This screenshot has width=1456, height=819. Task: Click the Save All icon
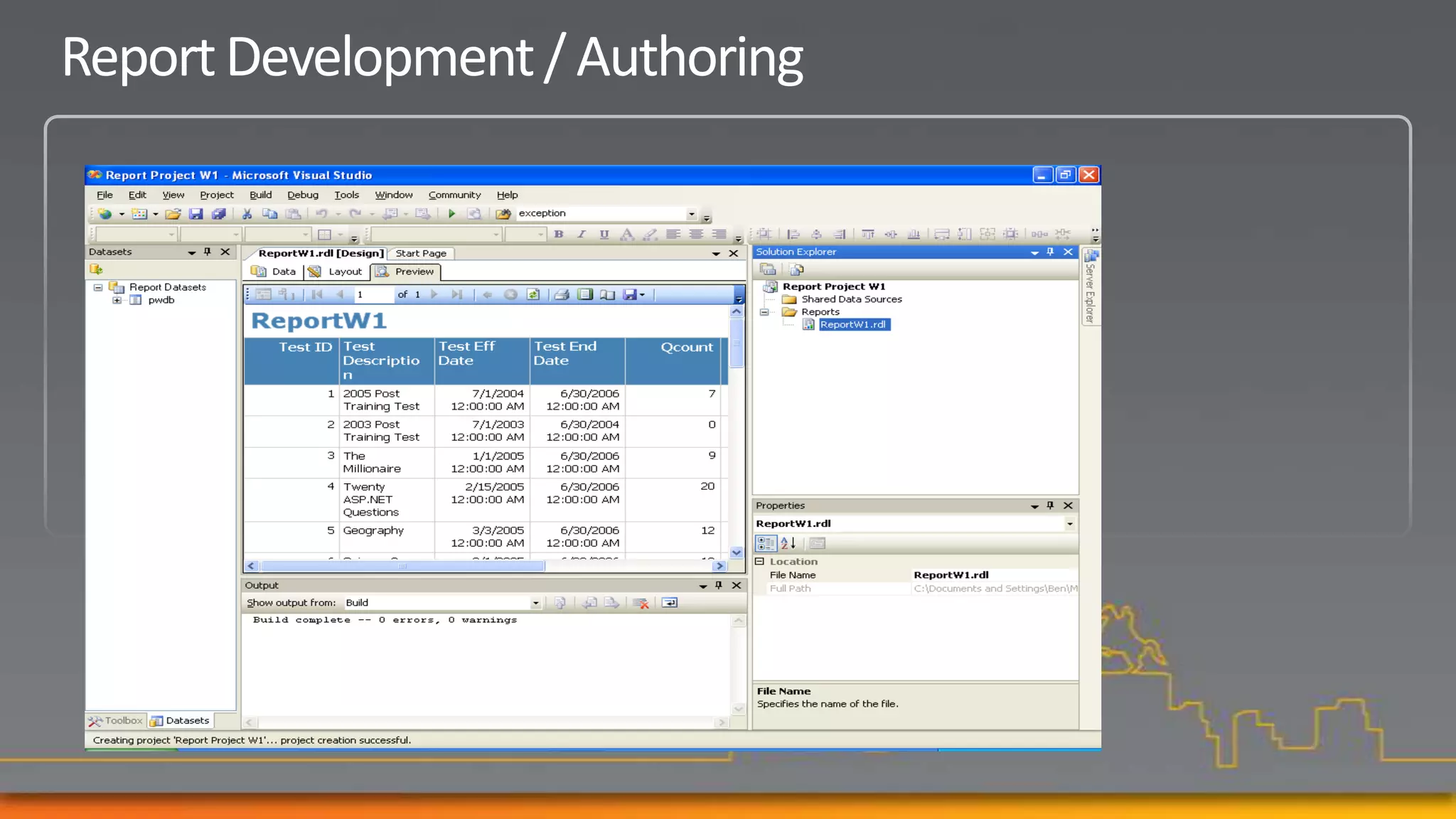click(219, 214)
